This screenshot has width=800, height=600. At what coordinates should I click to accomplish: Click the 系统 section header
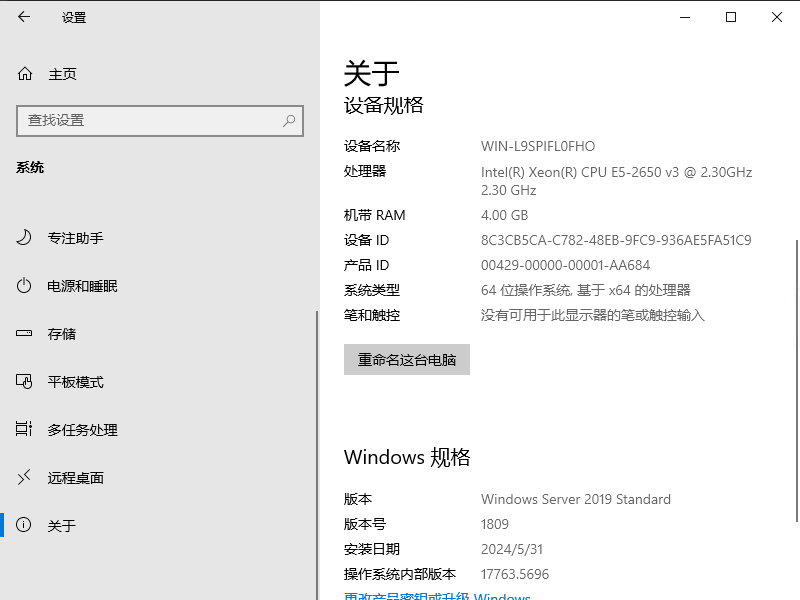pos(30,167)
